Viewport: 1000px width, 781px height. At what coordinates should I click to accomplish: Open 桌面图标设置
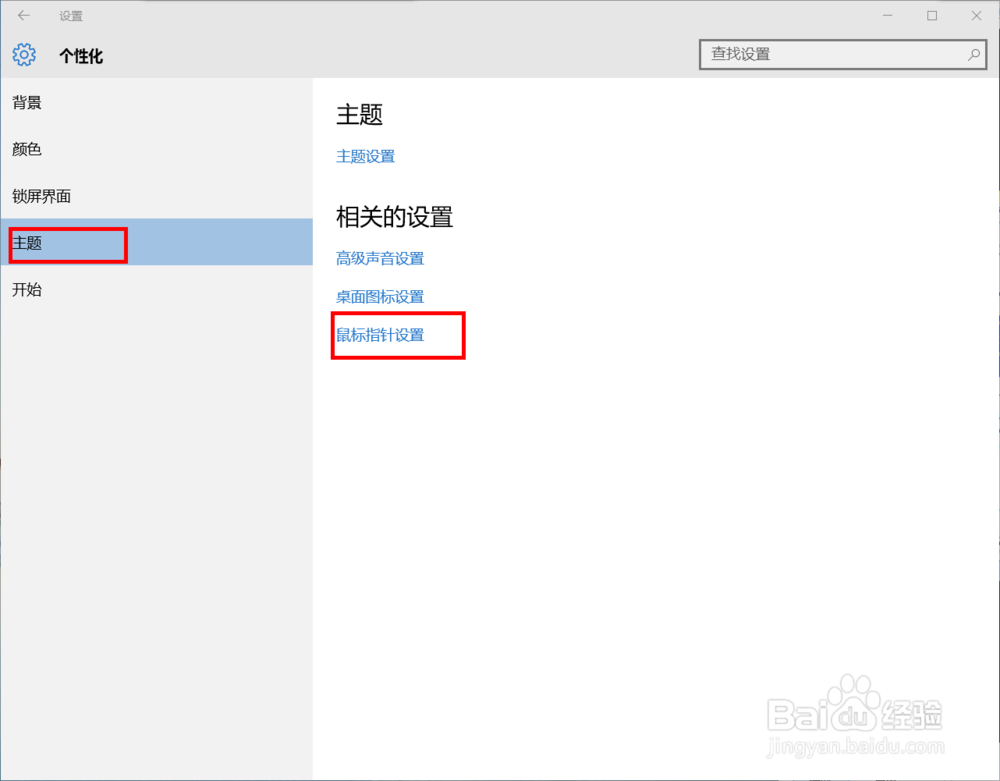[381, 296]
